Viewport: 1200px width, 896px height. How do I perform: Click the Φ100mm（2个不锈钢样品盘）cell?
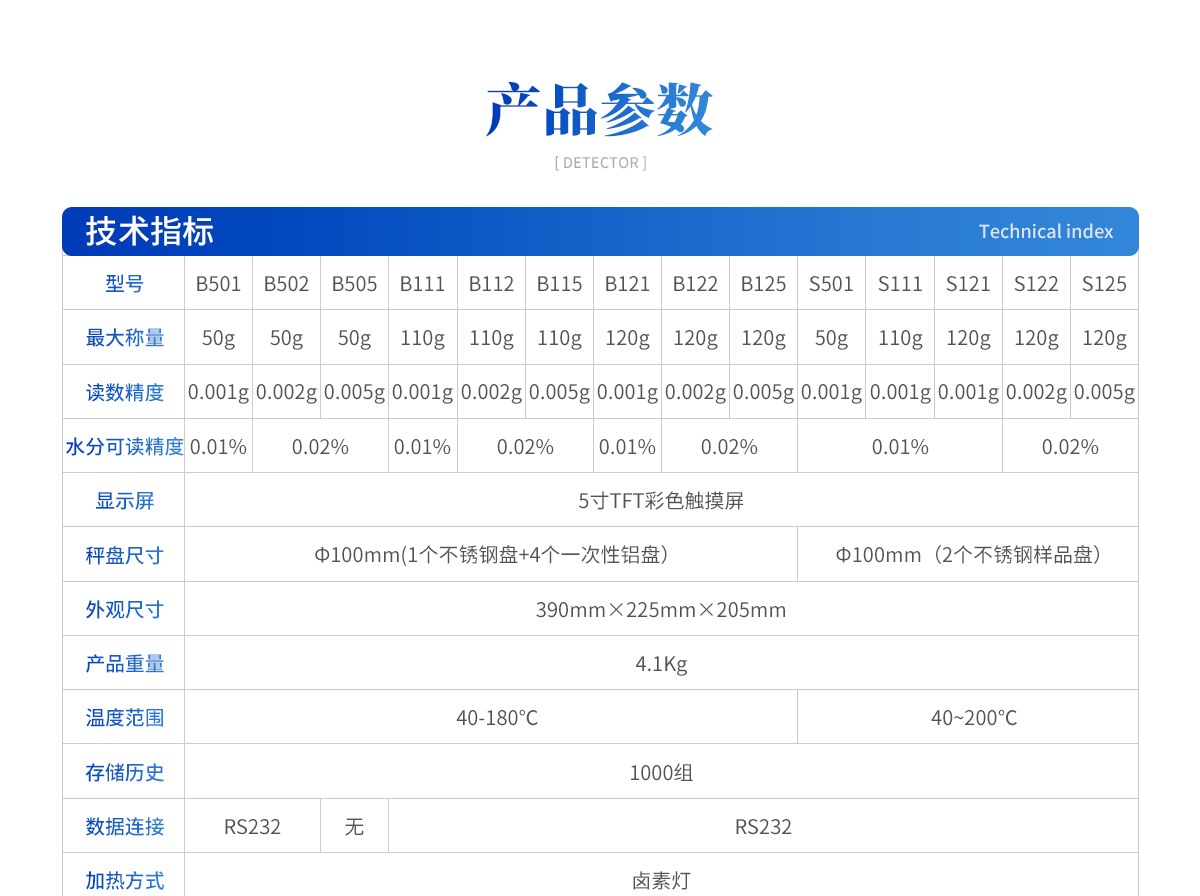pyautogui.click(x=968, y=555)
